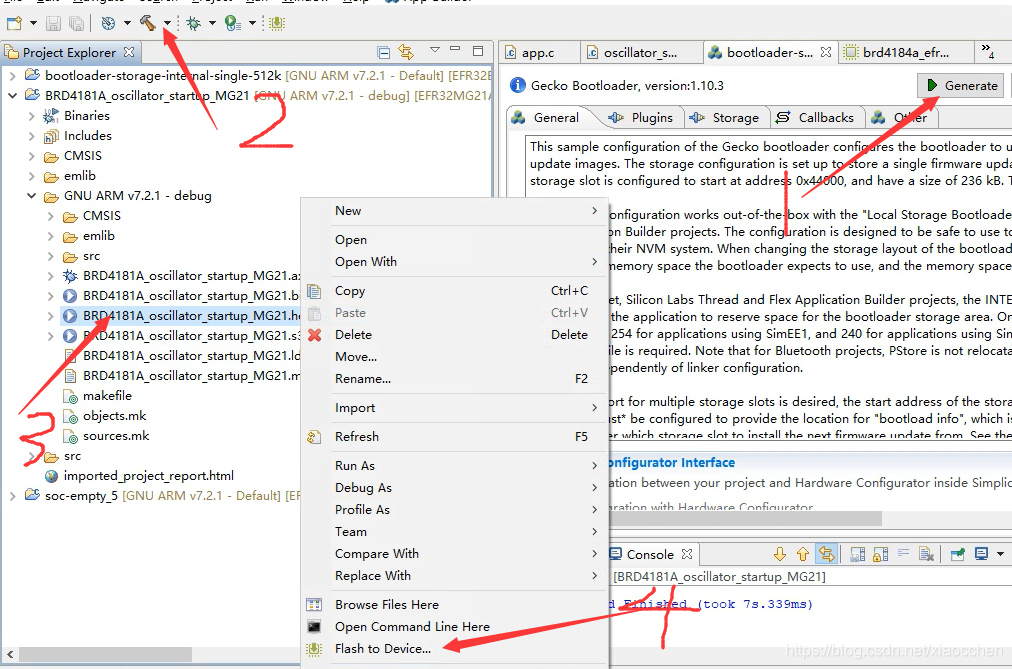Minimize the Project Explorer view
This screenshot has height=669, width=1012.
pos(456,50)
